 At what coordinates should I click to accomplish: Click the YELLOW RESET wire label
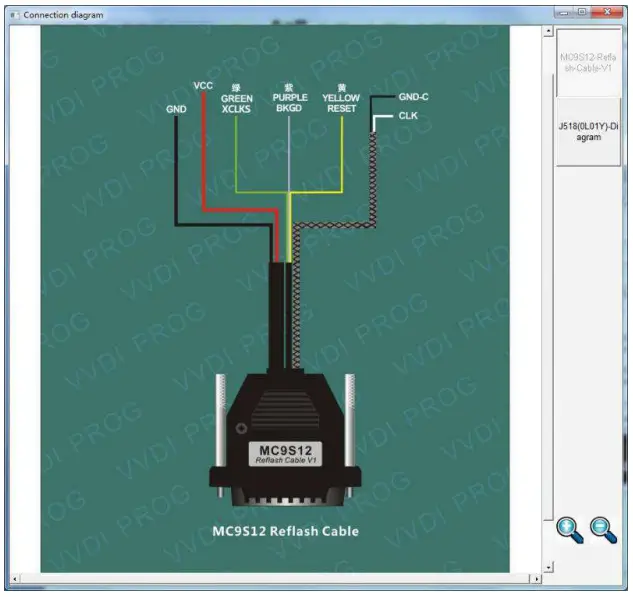tap(341, 99)
